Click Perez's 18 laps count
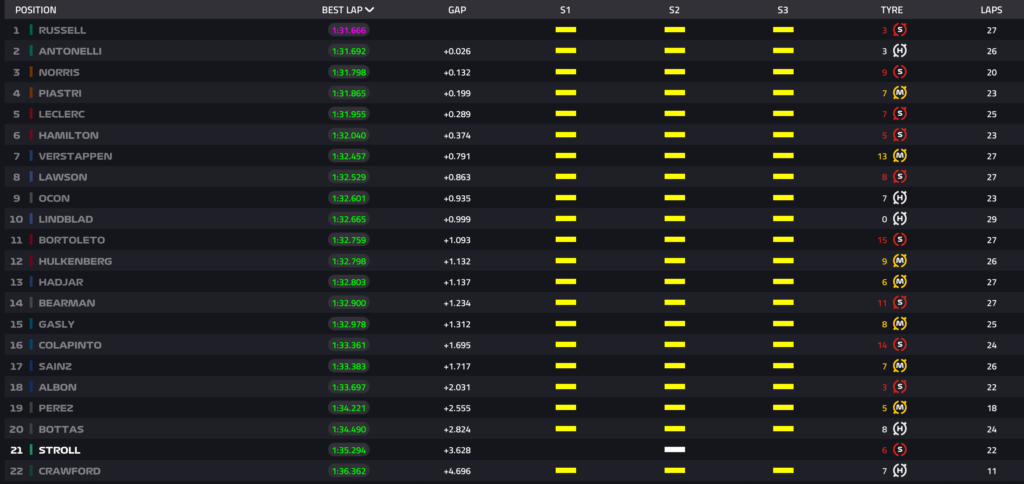Image resolution: width=1024 pixels, height=484 pixels. click(x=991, y=408)
